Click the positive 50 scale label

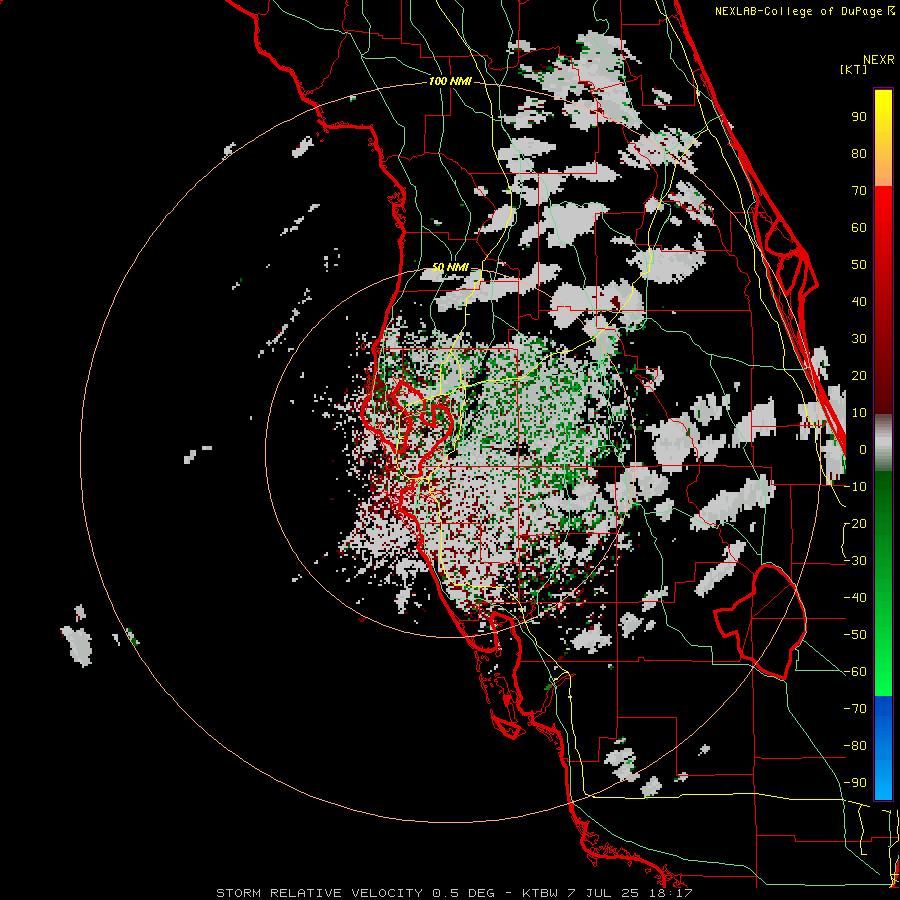[859, 265]
